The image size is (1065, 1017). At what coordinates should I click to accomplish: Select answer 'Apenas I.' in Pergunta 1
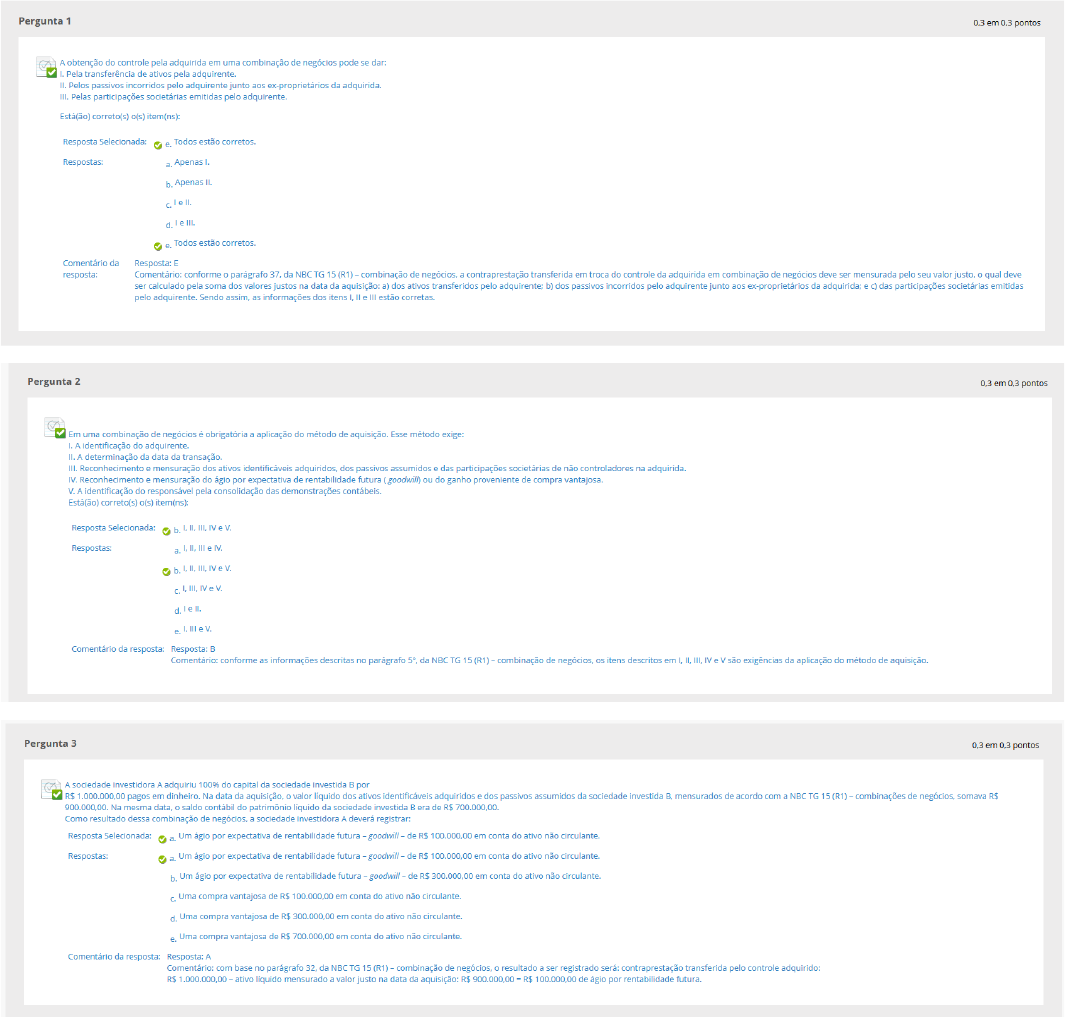pyautogui.click(x=192, y=162)
